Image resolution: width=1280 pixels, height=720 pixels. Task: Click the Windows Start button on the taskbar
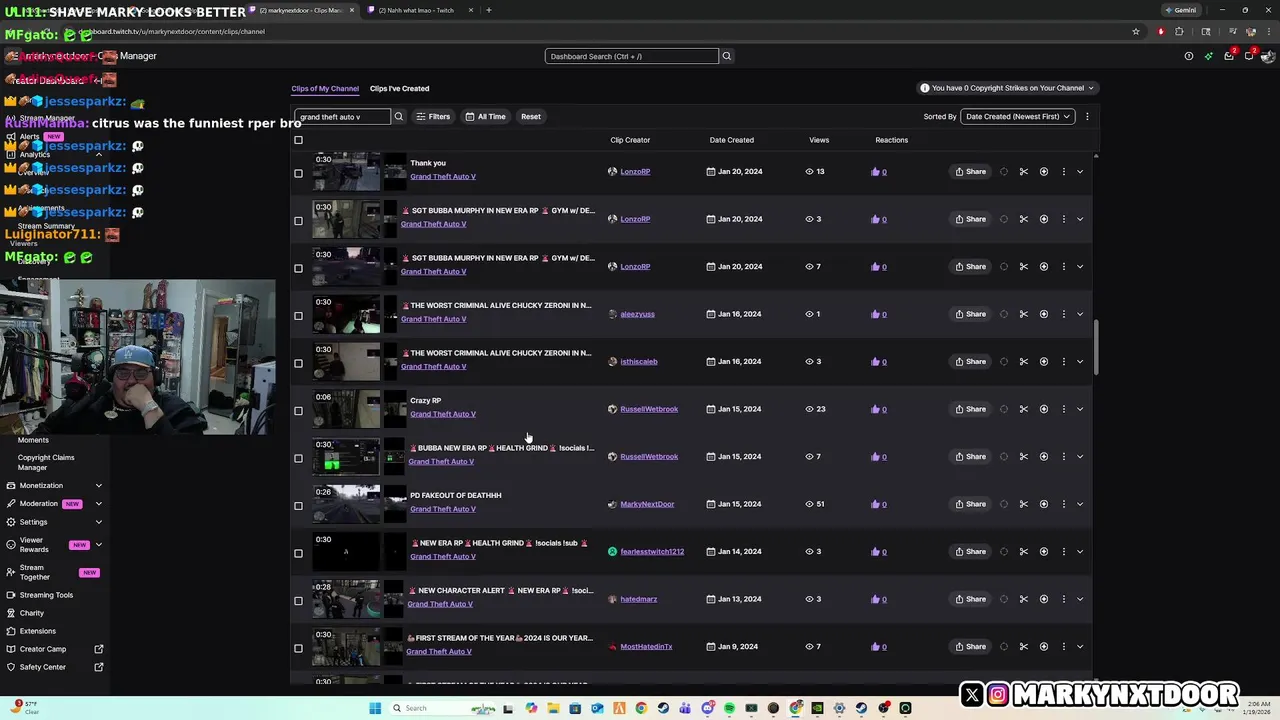pos(375,708)
